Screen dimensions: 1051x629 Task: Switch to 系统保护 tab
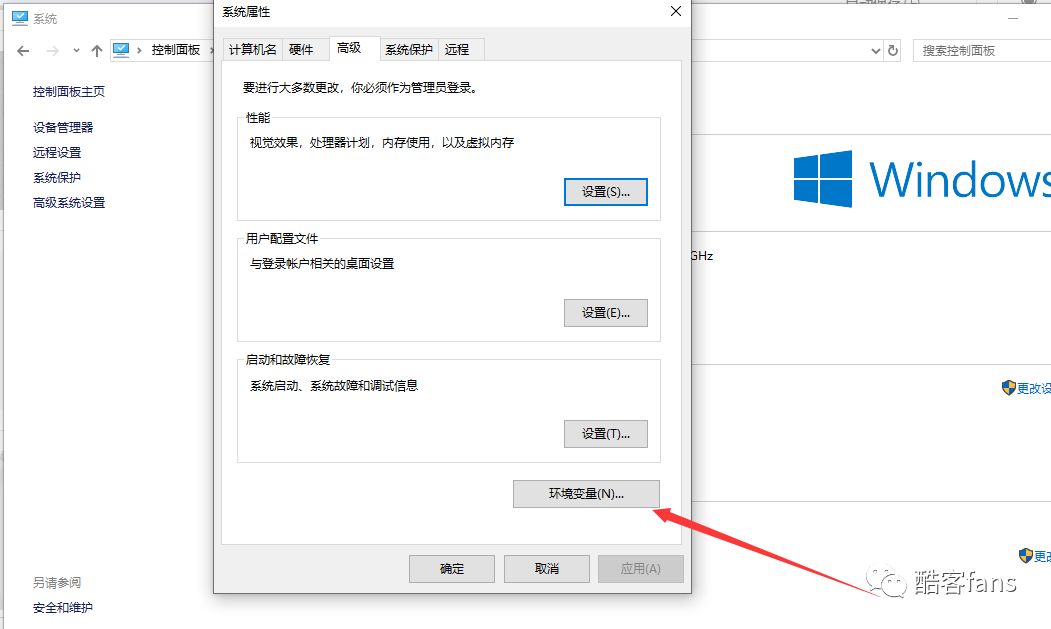409,50
